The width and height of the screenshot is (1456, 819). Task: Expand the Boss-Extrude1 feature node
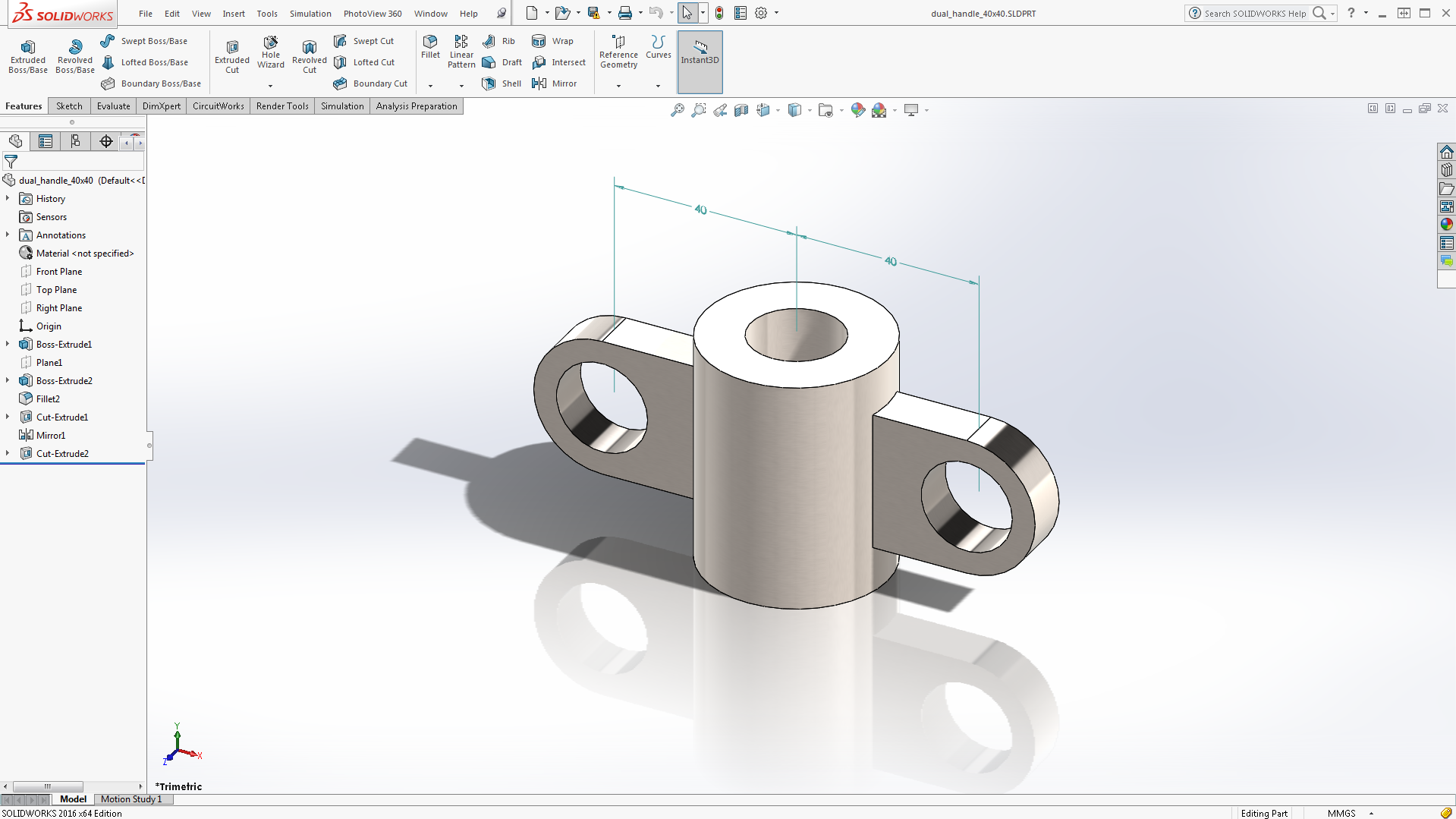tap(8, 344)
